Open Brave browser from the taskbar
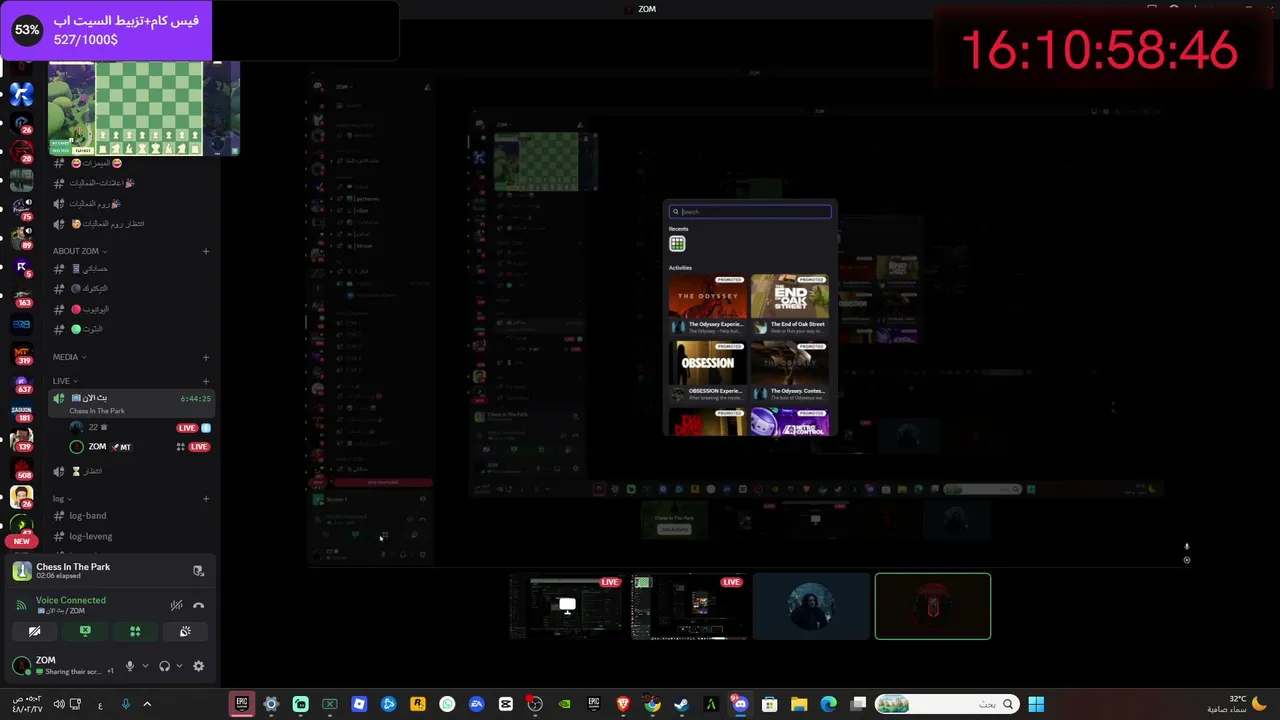Screen dimensions: 1280x720 click(623, 704)
